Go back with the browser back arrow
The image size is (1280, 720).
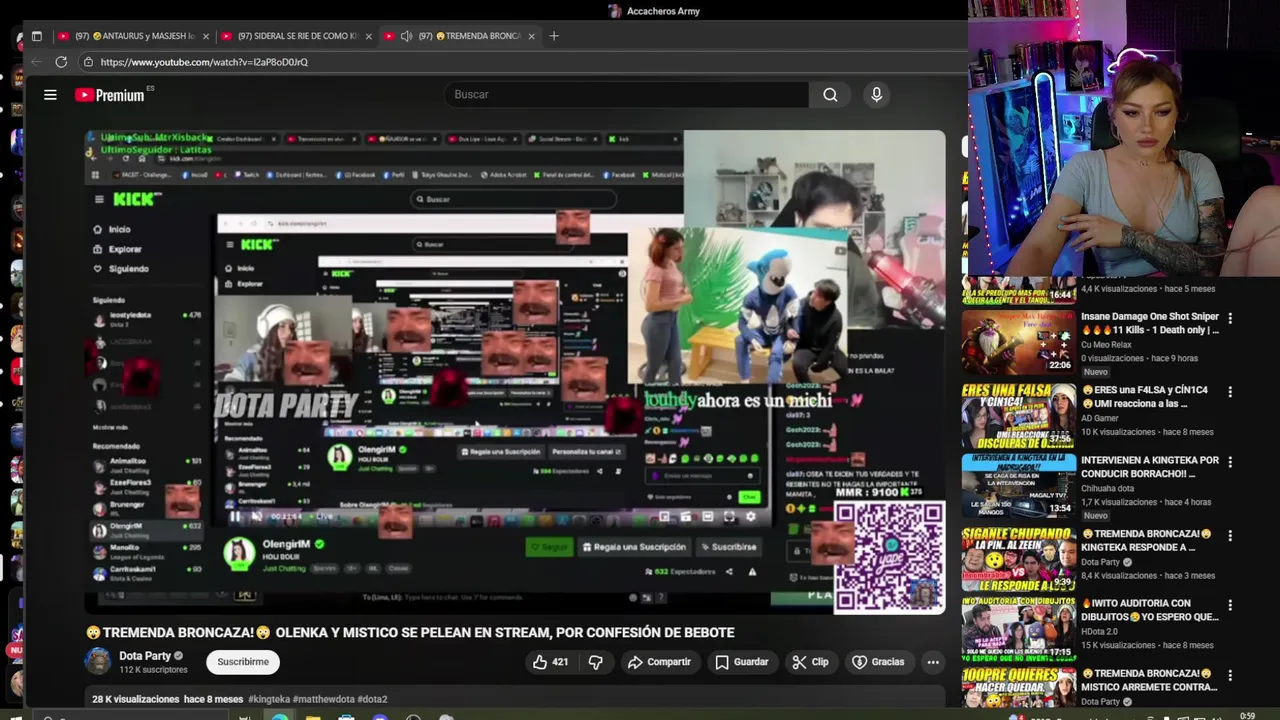point(37,62)
